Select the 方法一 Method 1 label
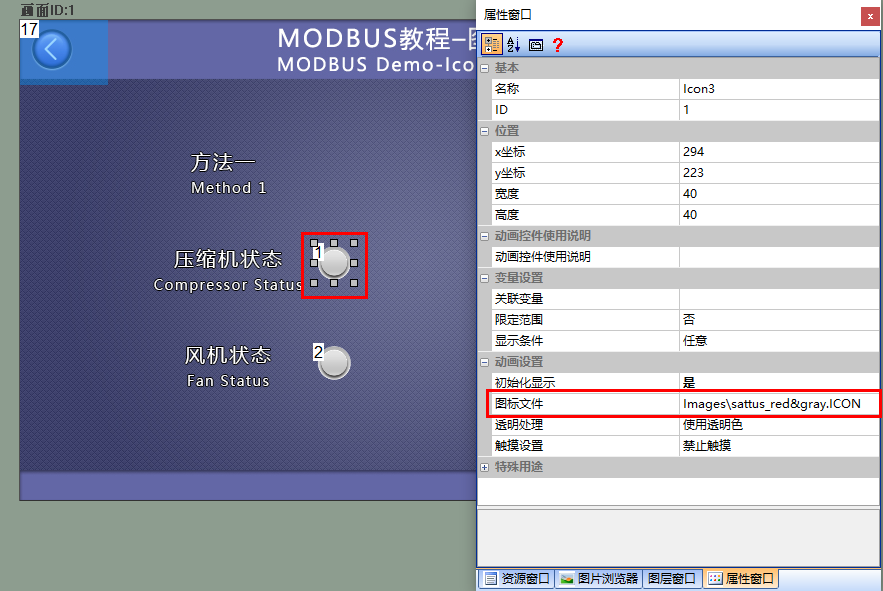The width and height of the screenshot is (883, 591). tap(228, 174)
